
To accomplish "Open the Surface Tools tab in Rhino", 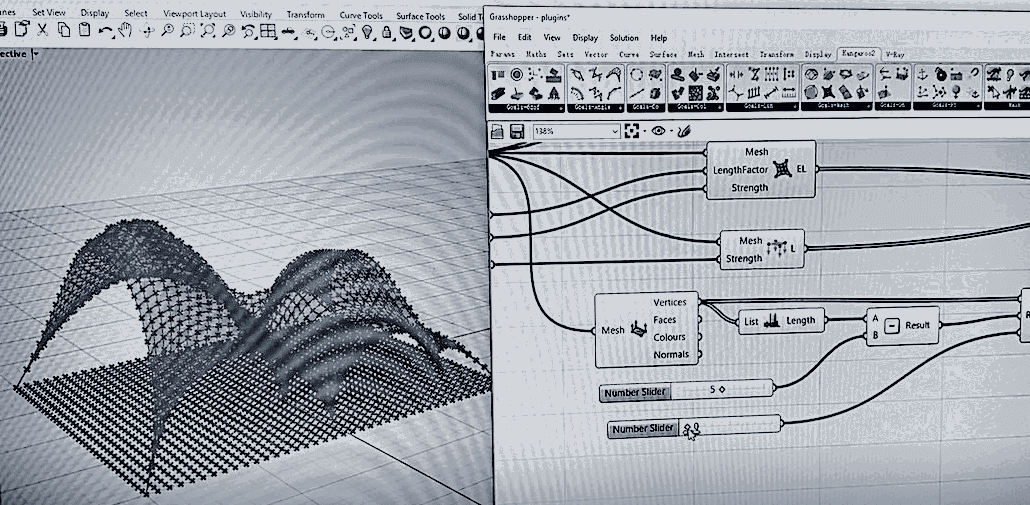I will coord(420,15).
